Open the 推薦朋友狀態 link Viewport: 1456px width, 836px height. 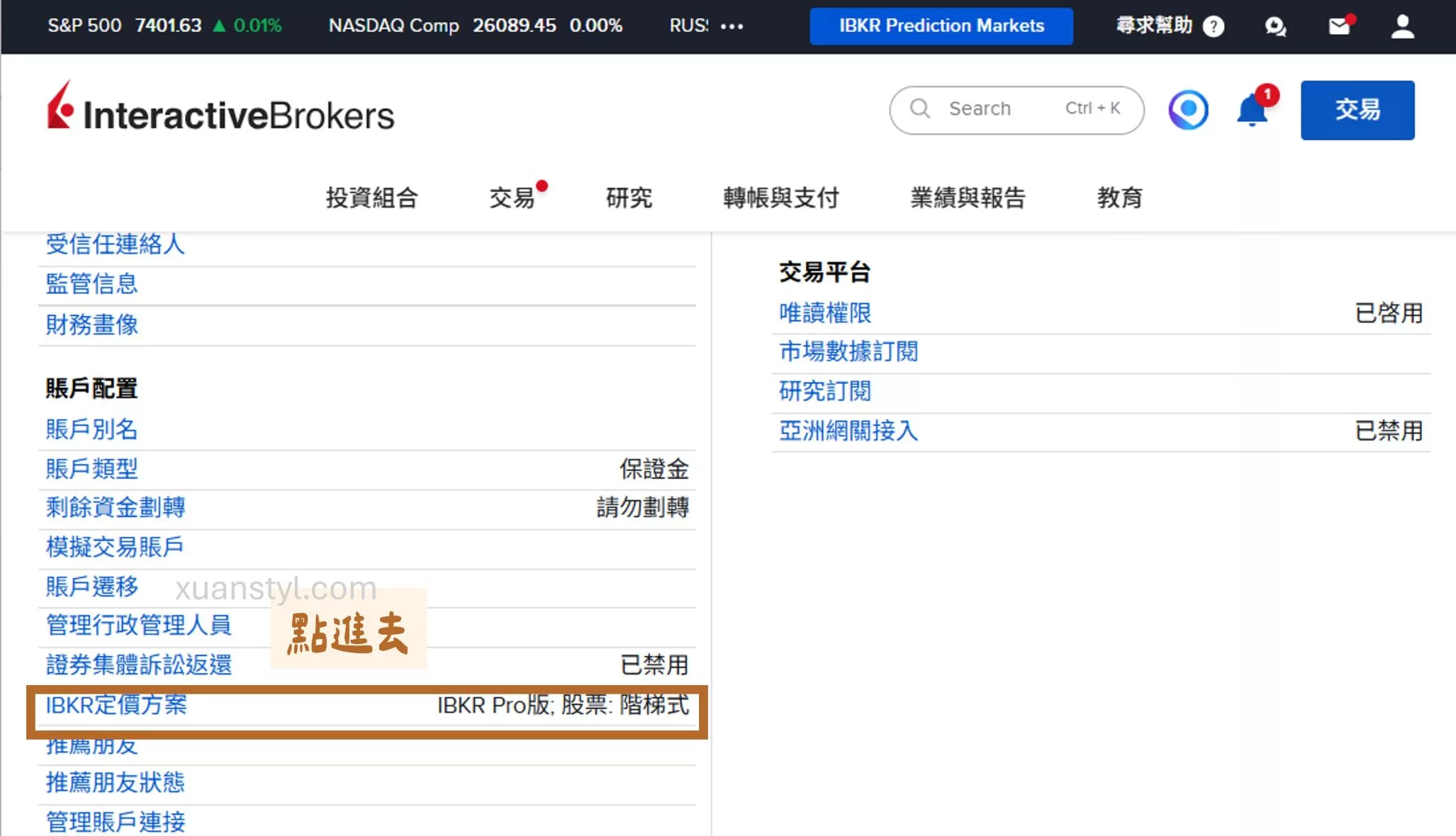pos(116,782)
